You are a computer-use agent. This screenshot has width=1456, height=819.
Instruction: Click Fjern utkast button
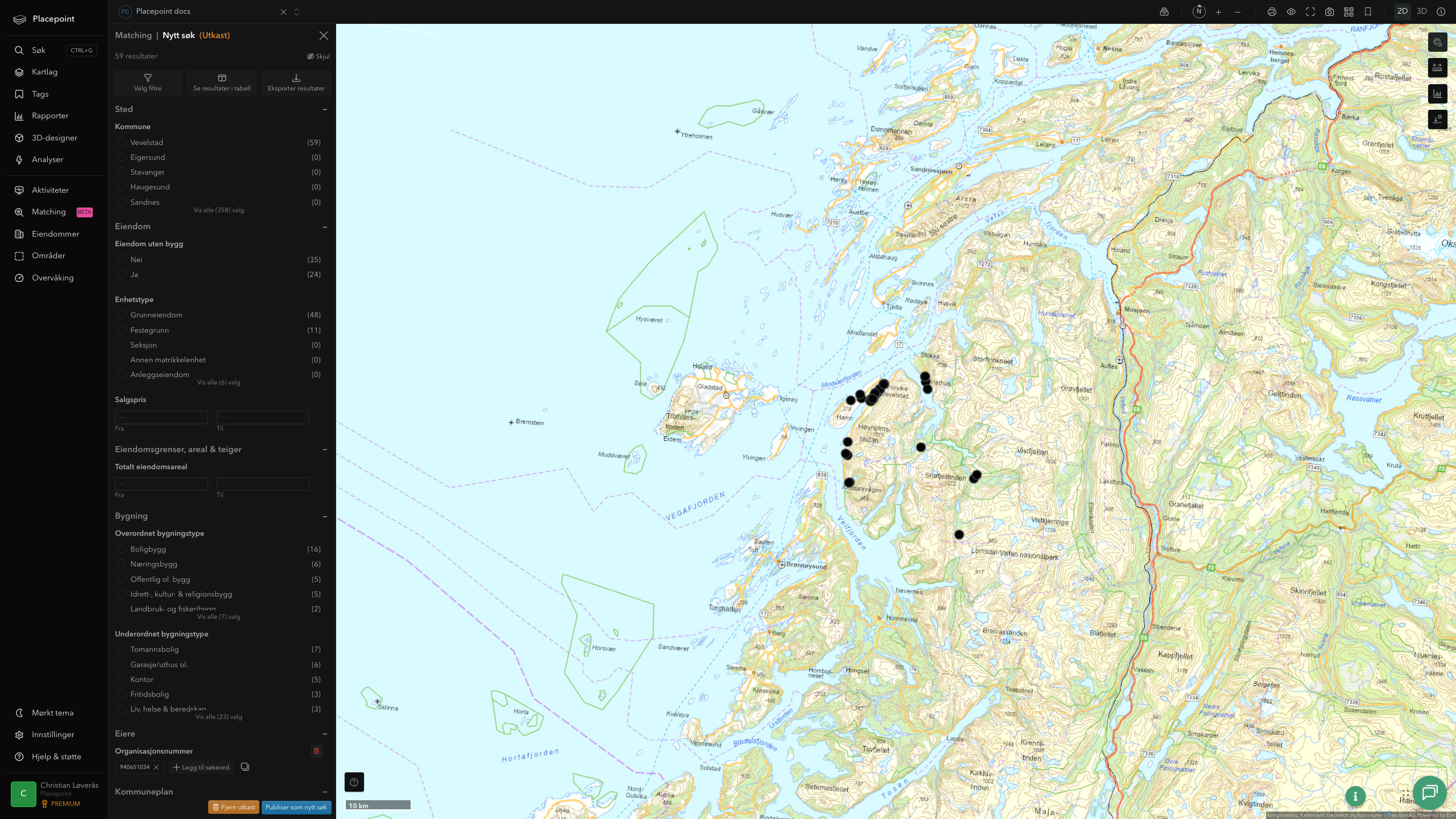coord(234,808)
